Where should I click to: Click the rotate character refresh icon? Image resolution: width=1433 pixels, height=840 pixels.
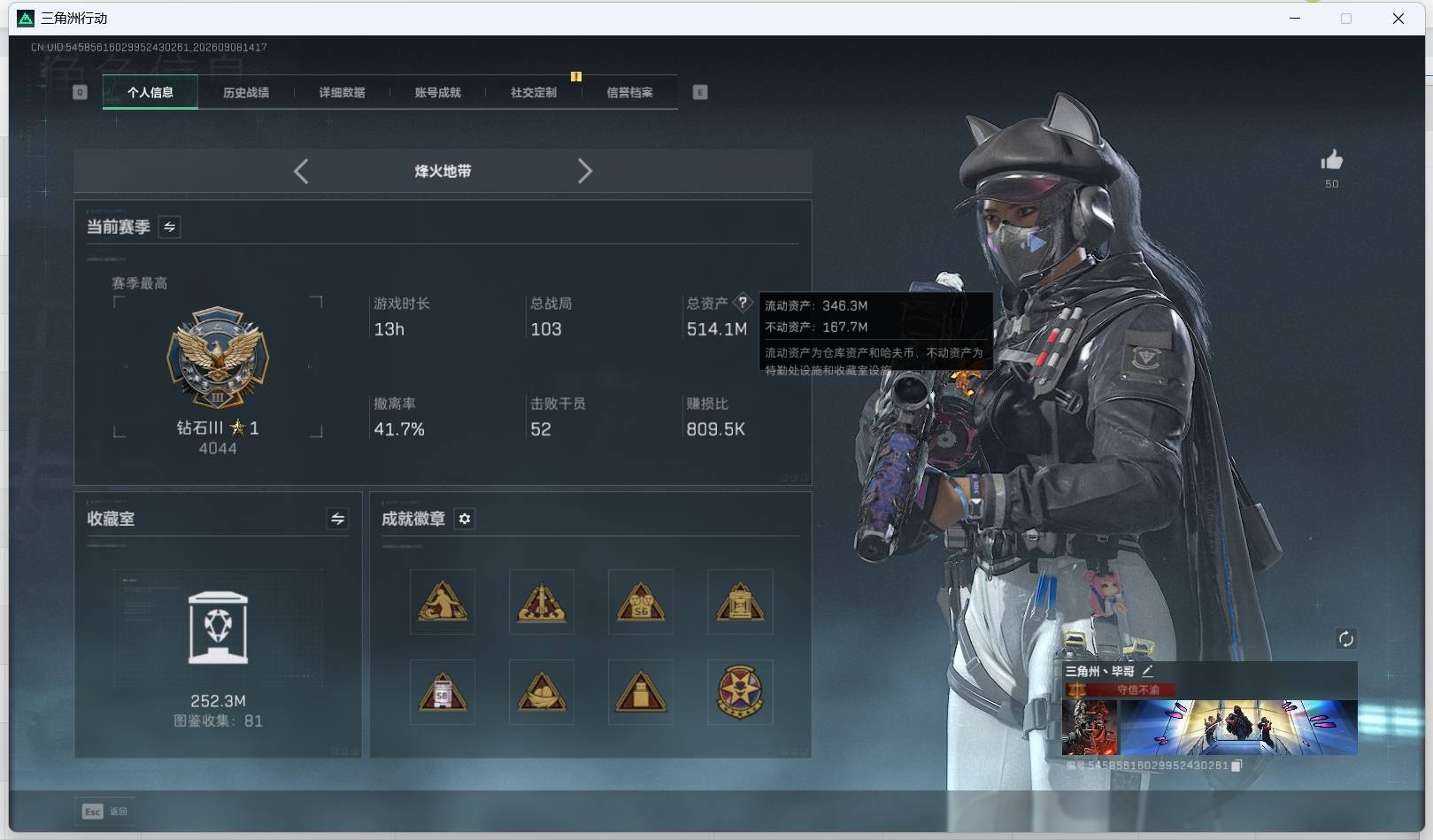1345,639
